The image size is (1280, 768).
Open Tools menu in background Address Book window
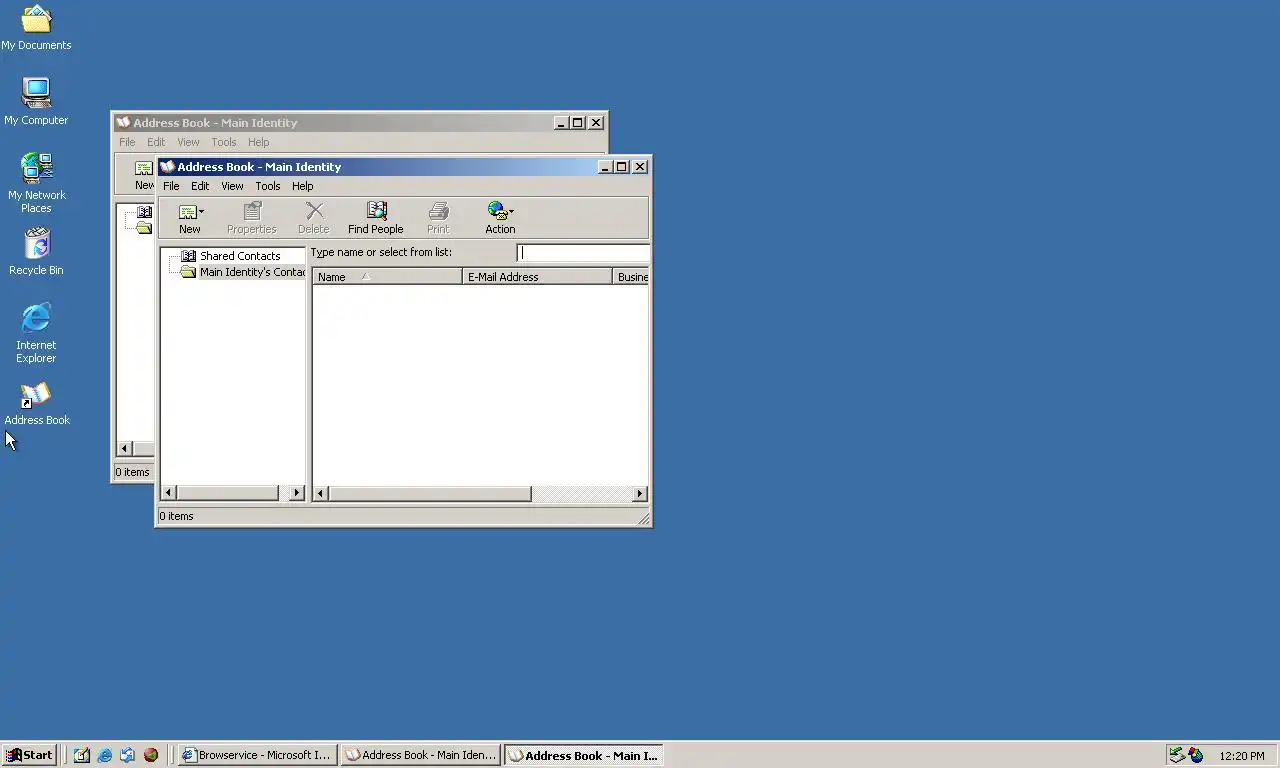(223, 142)
